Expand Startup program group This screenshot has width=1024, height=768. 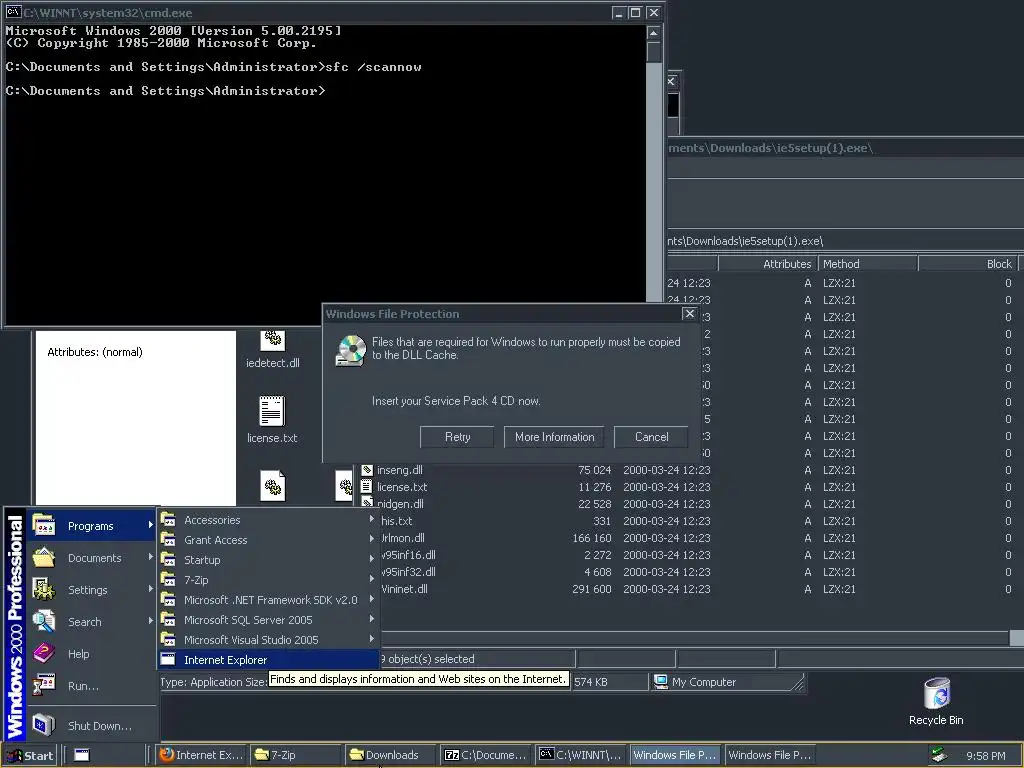(x=268, y=560)
